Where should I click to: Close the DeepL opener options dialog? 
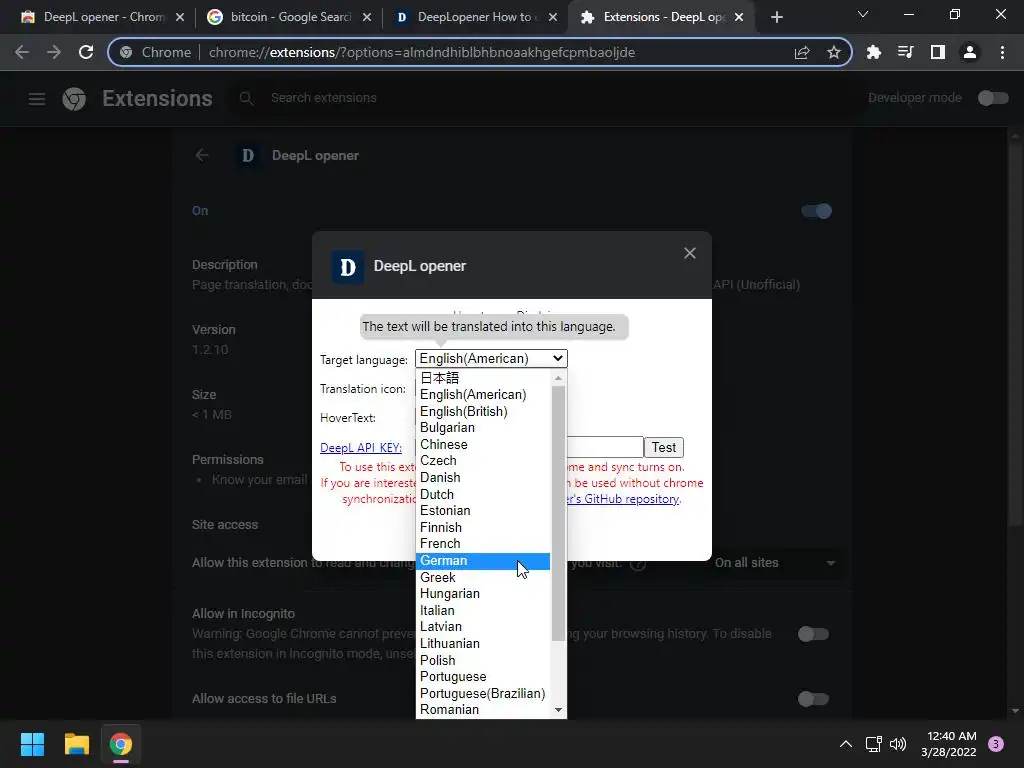coord(690,253)
